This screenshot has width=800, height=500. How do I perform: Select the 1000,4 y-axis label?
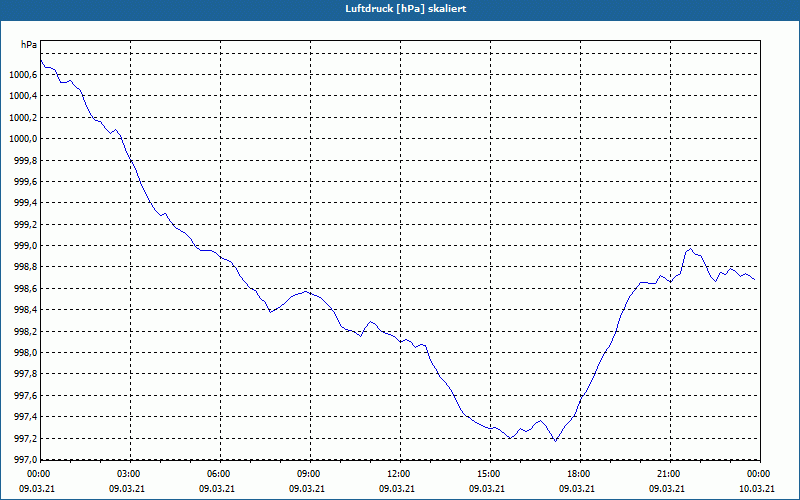tap(23, 96)
